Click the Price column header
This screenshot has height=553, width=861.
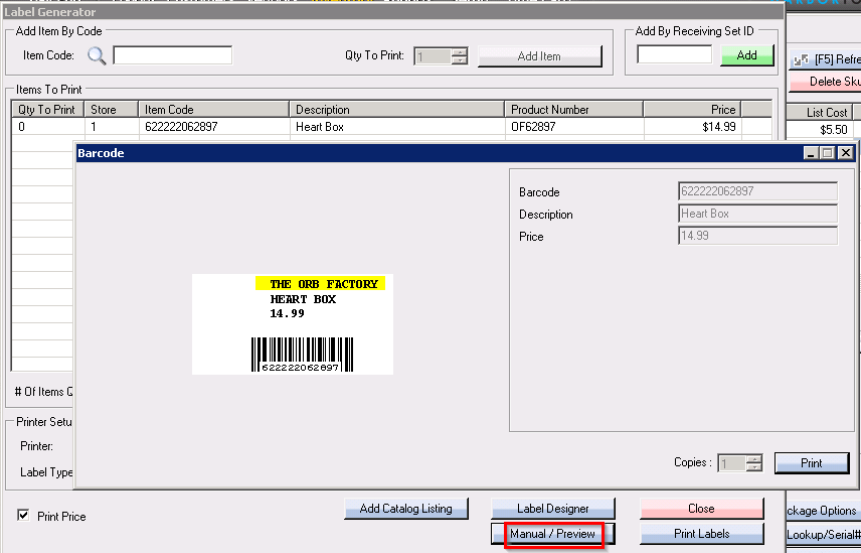point(692,109)
